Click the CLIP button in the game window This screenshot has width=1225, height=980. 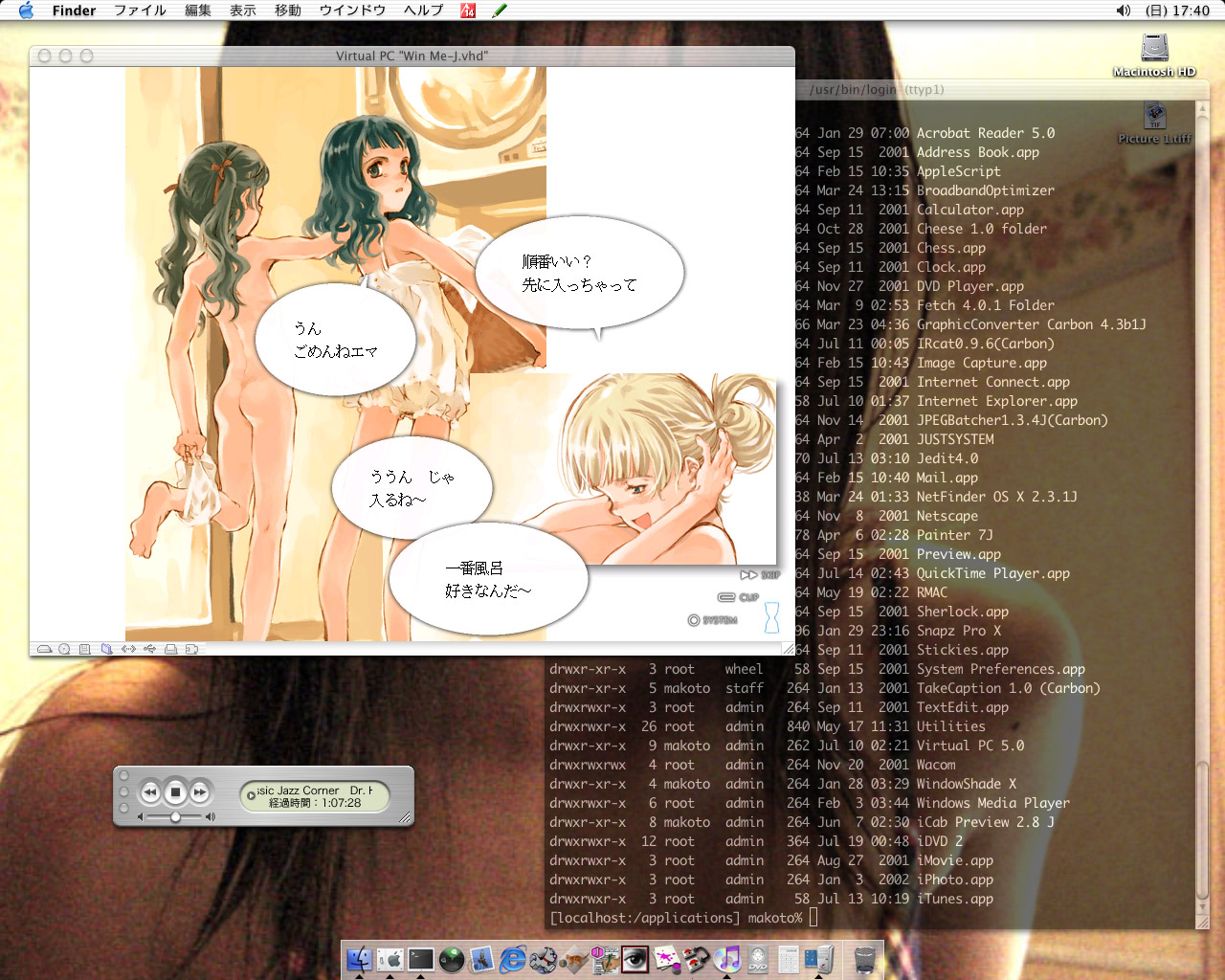(738, 597)
